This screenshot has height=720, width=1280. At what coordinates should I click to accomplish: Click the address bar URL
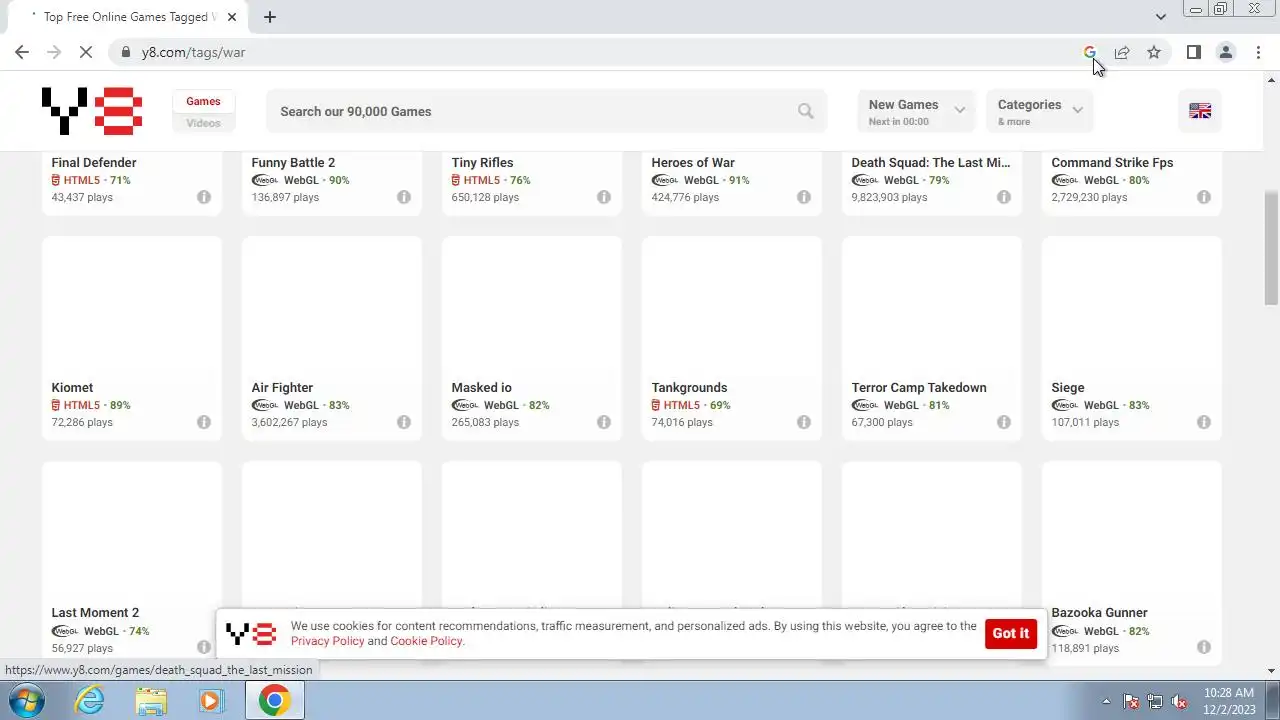click(193, 52)
